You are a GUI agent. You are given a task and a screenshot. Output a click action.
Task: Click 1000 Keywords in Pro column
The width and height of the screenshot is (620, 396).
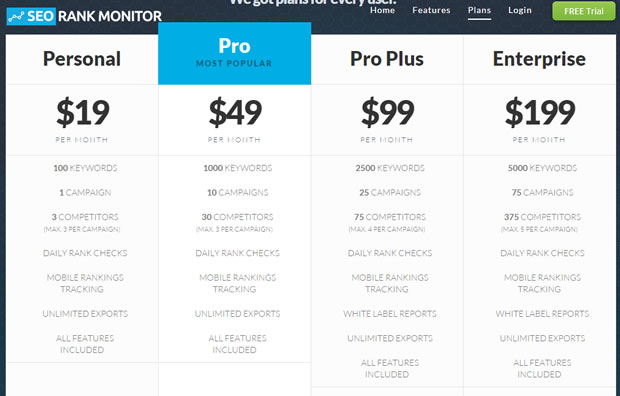click(238, 168)
